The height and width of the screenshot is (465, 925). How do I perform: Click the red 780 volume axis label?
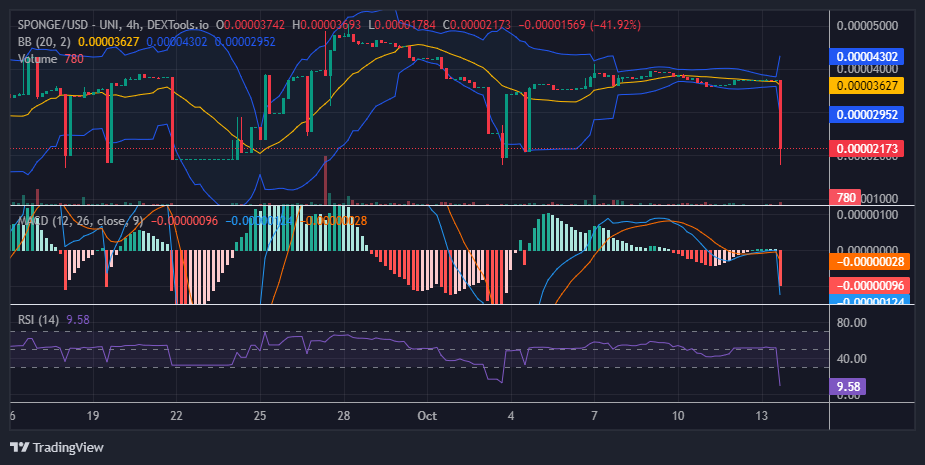(x=845, y=198)
